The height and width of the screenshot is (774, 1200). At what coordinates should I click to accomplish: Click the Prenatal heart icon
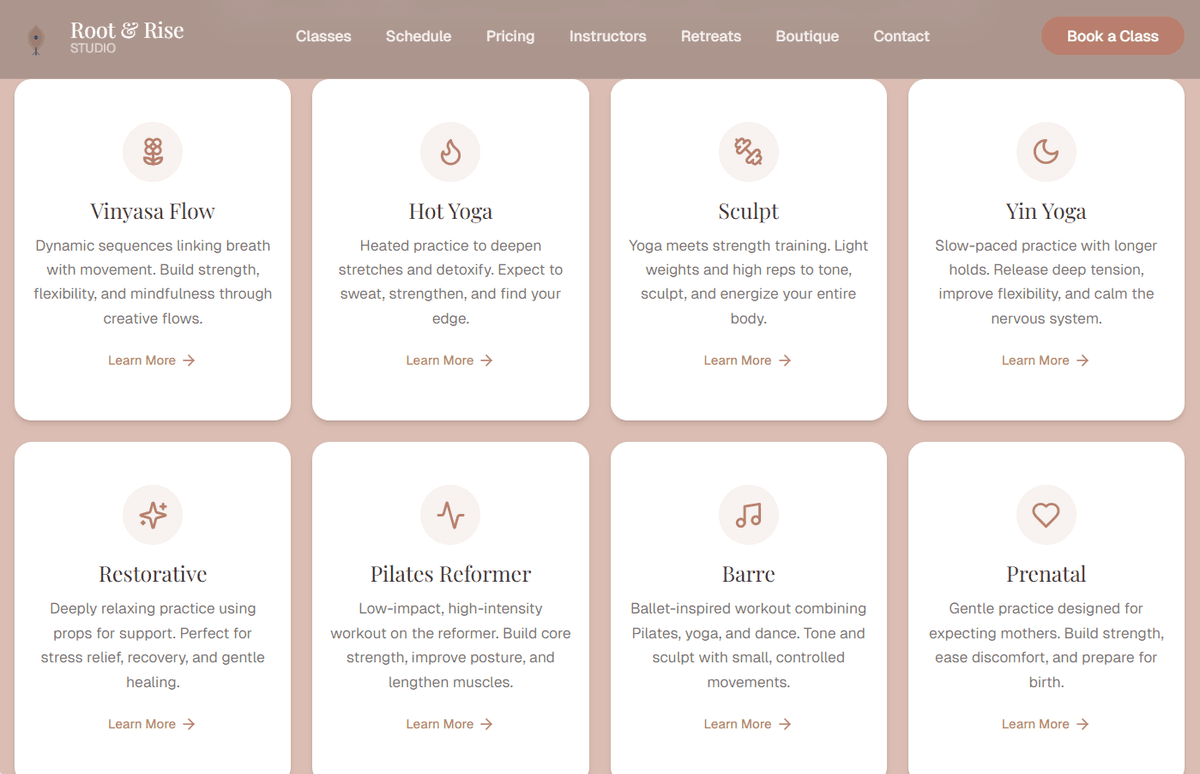[x=1046, y=515]
